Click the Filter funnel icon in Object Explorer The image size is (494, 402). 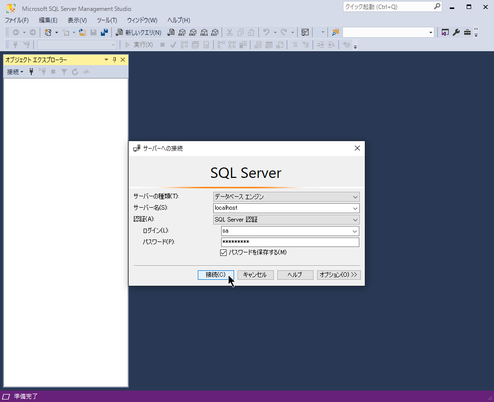64,72
